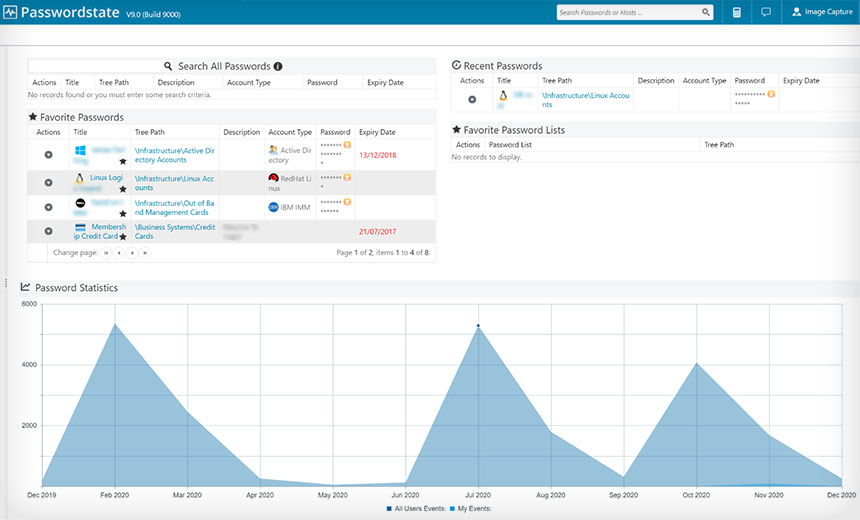The width and height of the screenshot is (860, 520).
Task: Click penguin icon in Recent Passwords row
Action: tap(503, 95)
